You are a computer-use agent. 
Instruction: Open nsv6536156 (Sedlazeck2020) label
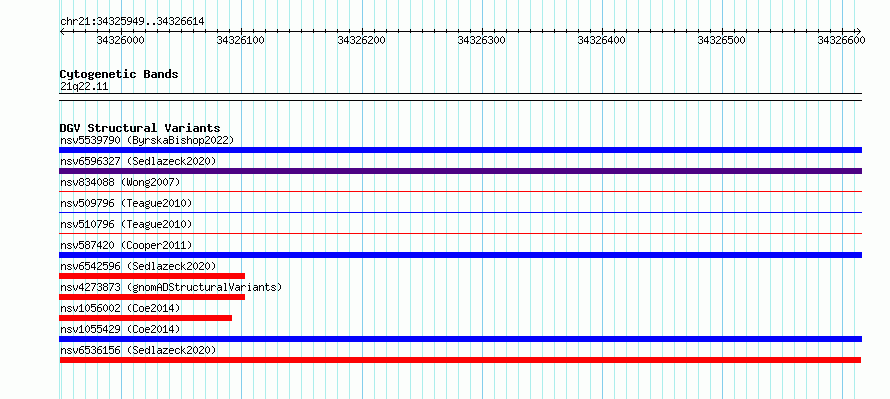(138, 350)
